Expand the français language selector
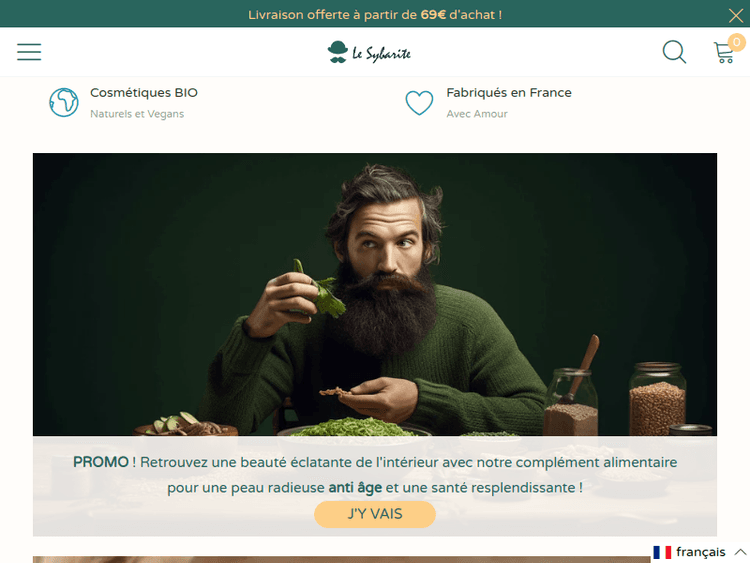 (700, 552)
